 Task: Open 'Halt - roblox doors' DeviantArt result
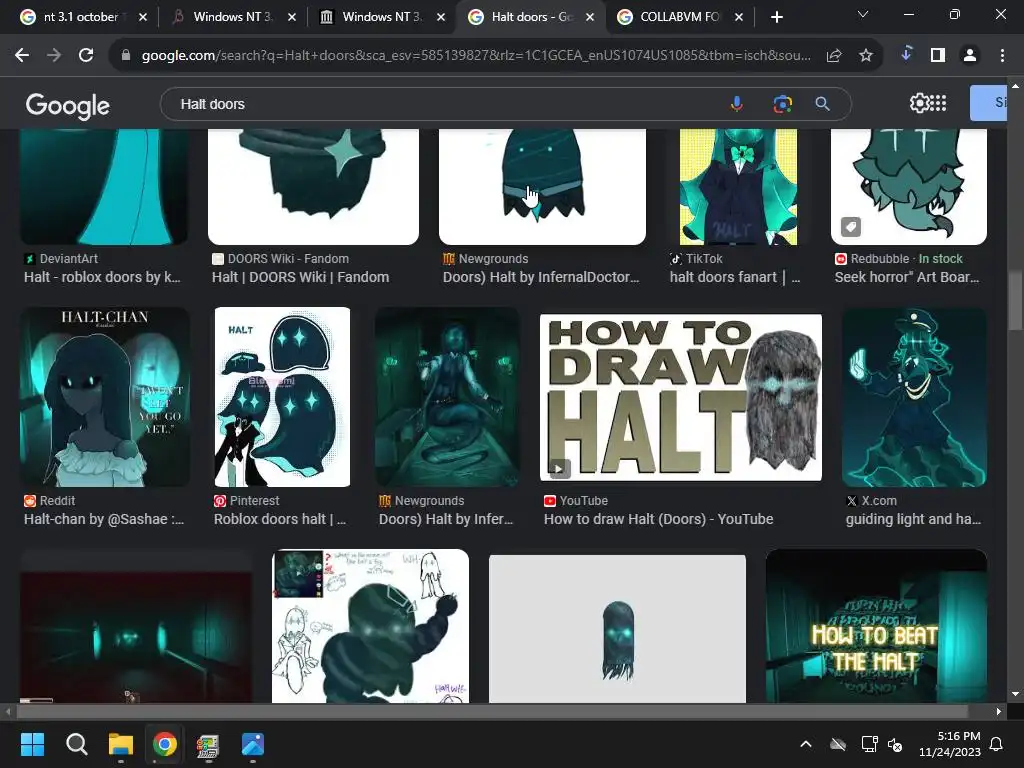tap(102, 277)
